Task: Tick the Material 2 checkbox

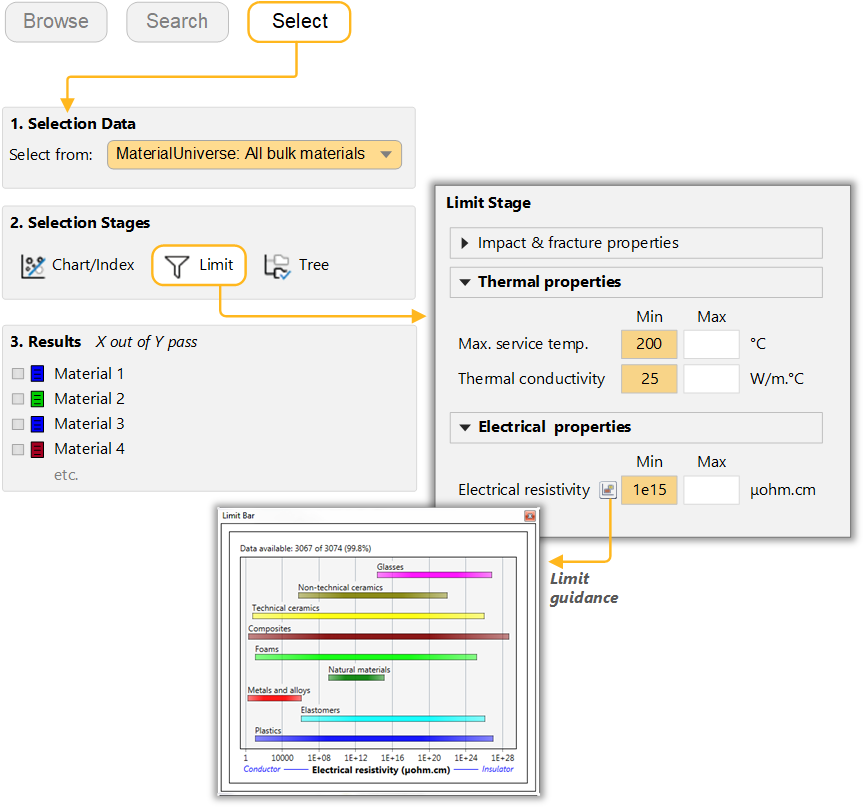Action: pos(18,399)
